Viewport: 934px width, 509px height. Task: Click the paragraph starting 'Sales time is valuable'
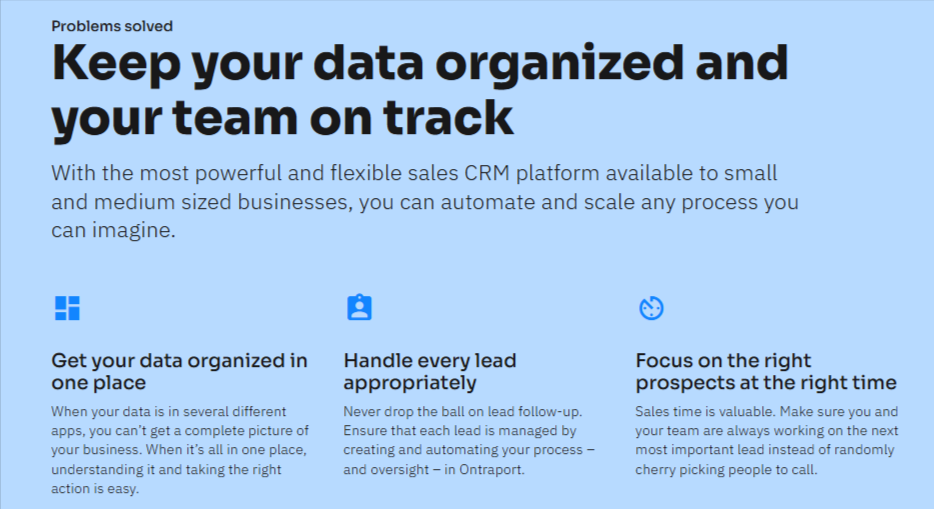[767, 441]
